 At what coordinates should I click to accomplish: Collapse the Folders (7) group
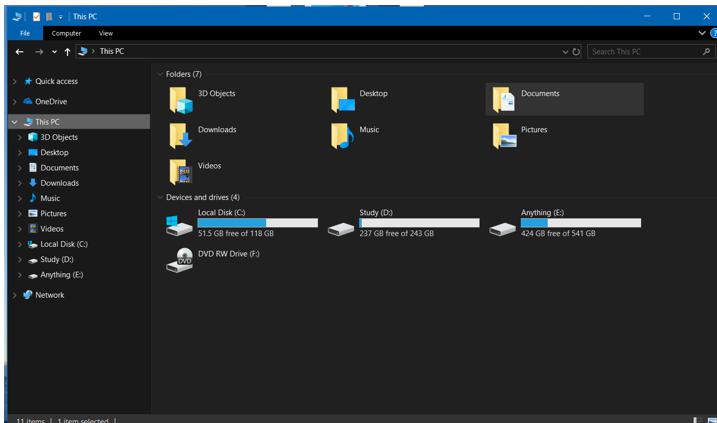[159, 74]
